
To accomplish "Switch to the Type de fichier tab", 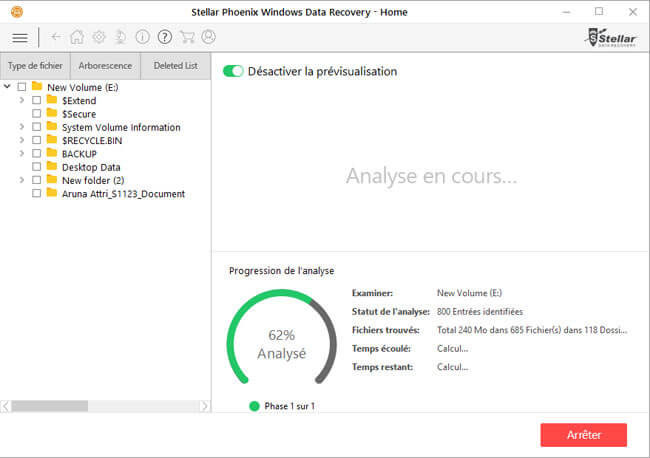I will point(35,66).
